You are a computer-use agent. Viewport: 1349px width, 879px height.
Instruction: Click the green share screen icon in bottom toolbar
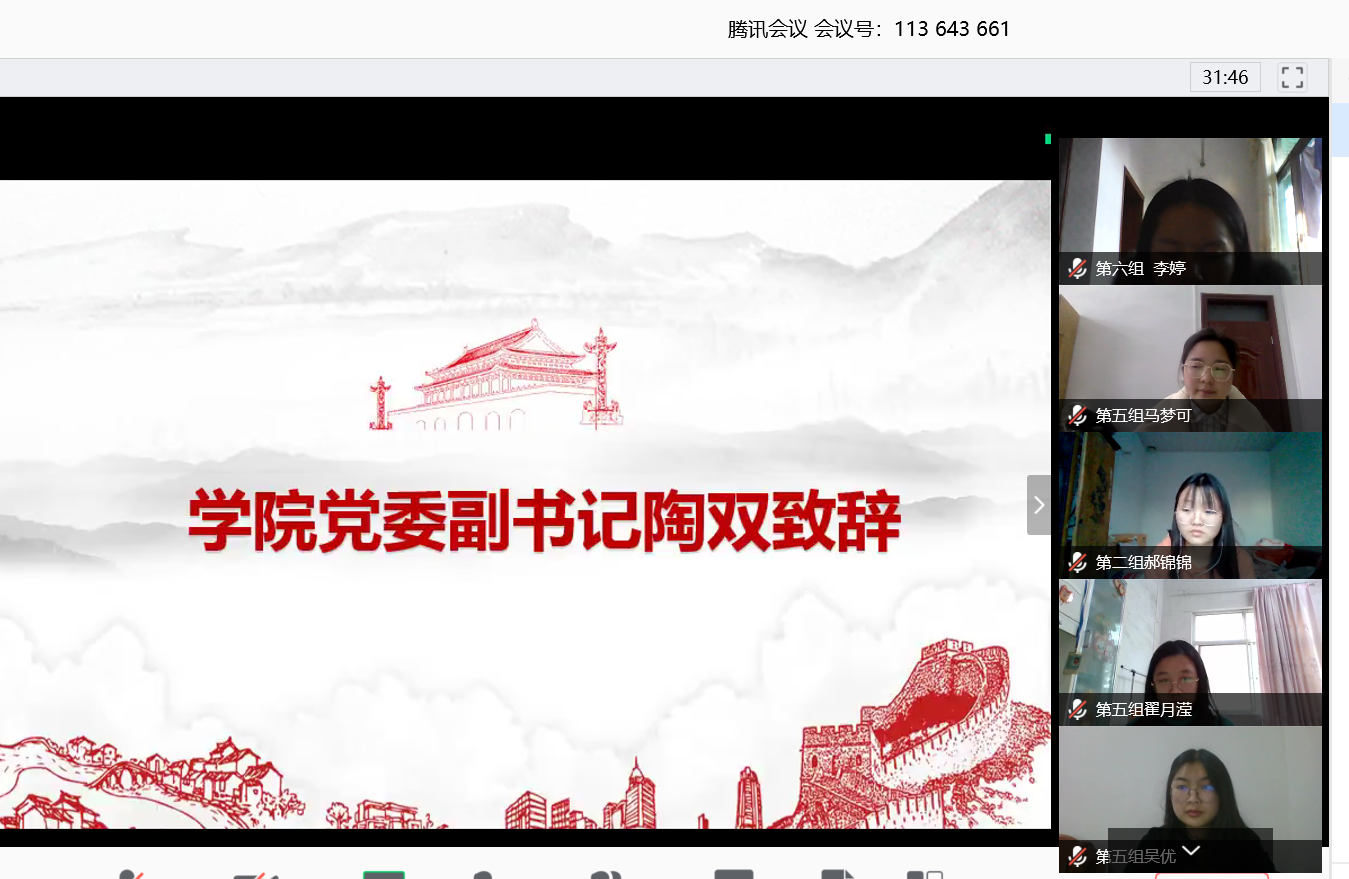[383, 875]
